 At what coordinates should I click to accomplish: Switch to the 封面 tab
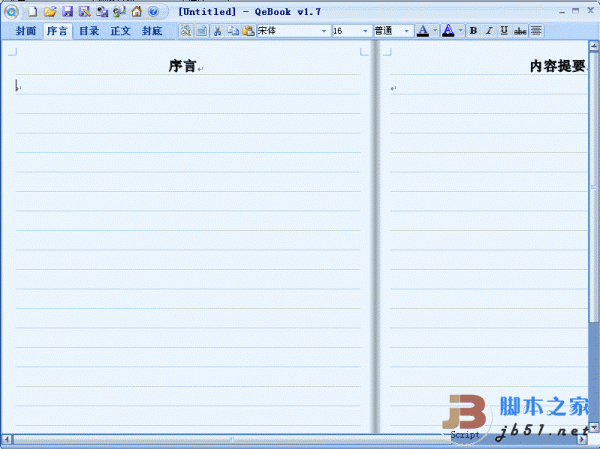point(26,31)
